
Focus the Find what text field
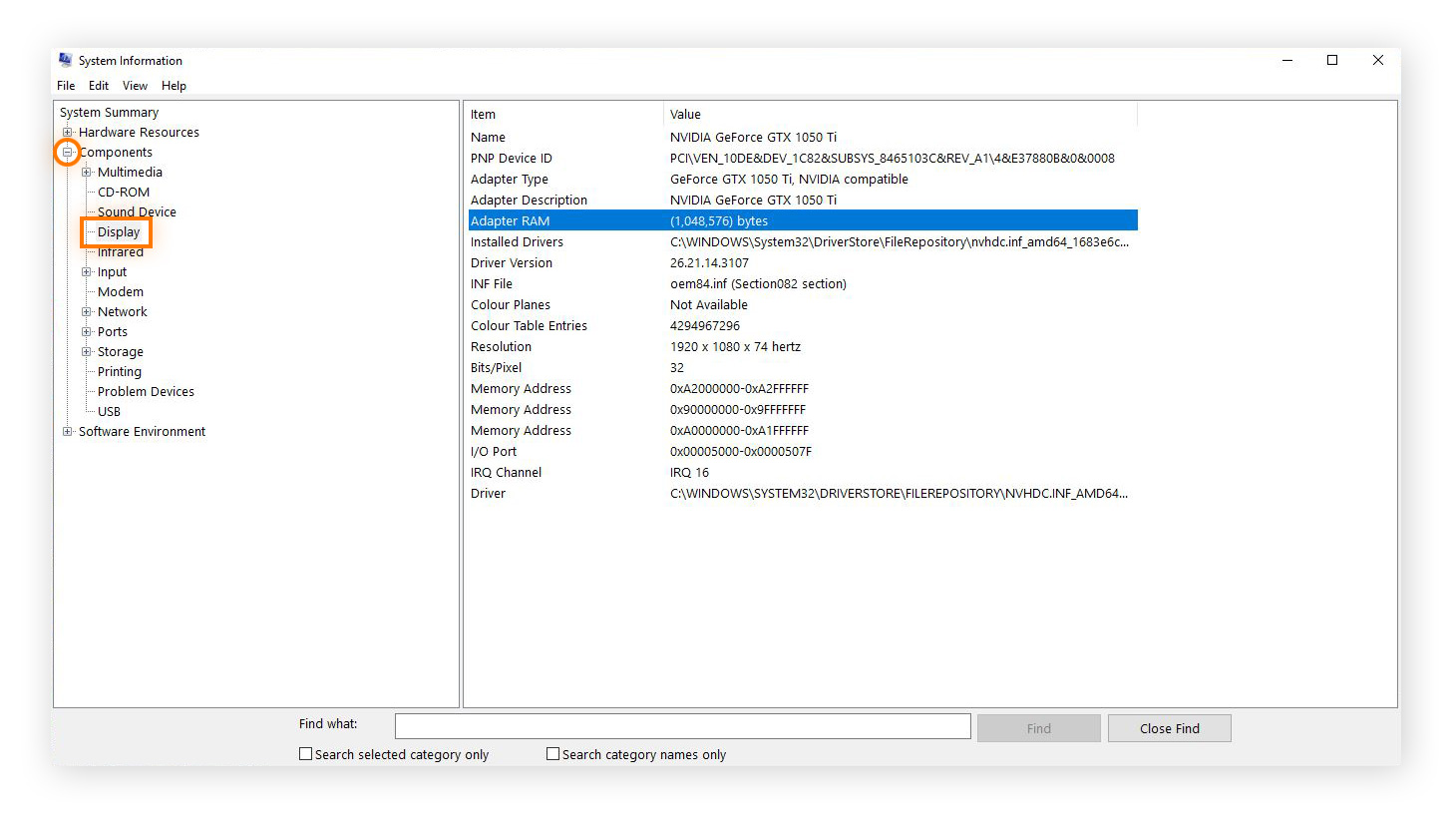tap(683, 726)
